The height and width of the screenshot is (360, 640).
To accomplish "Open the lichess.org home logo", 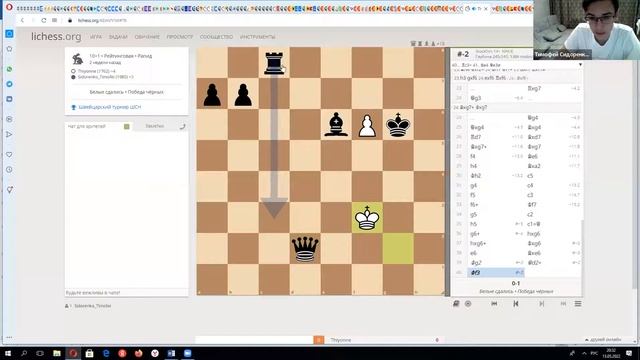I will 56,36.
